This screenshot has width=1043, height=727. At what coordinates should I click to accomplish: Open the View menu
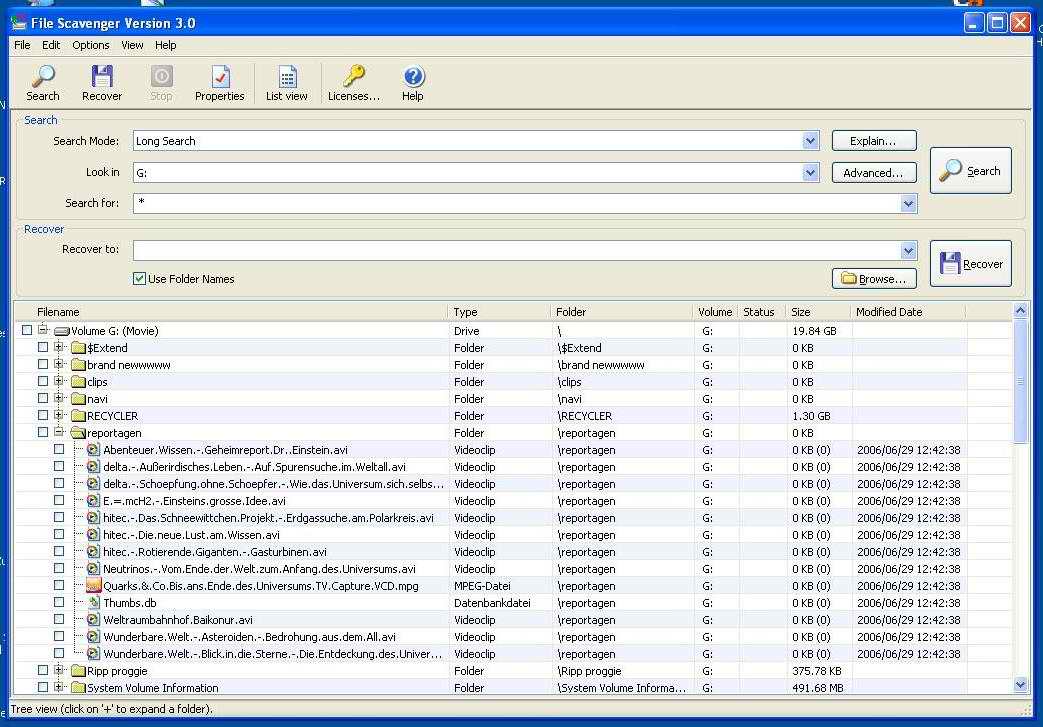[x=132, y=45]
